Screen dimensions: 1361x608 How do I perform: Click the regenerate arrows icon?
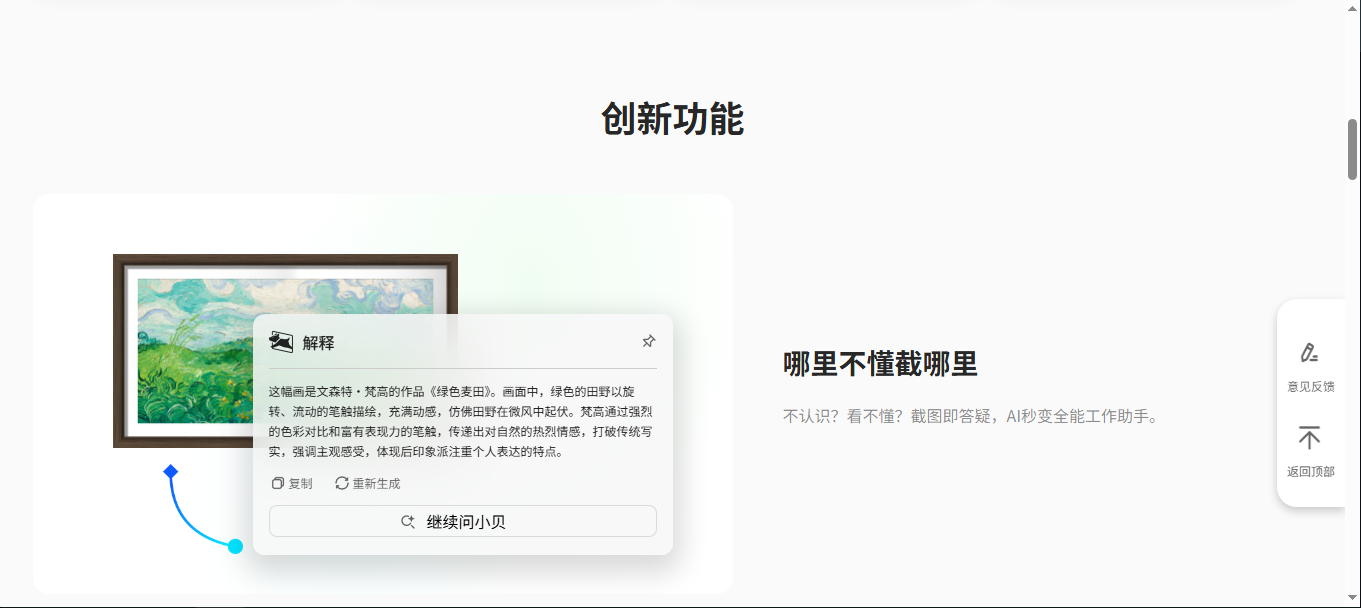point(342,484)
